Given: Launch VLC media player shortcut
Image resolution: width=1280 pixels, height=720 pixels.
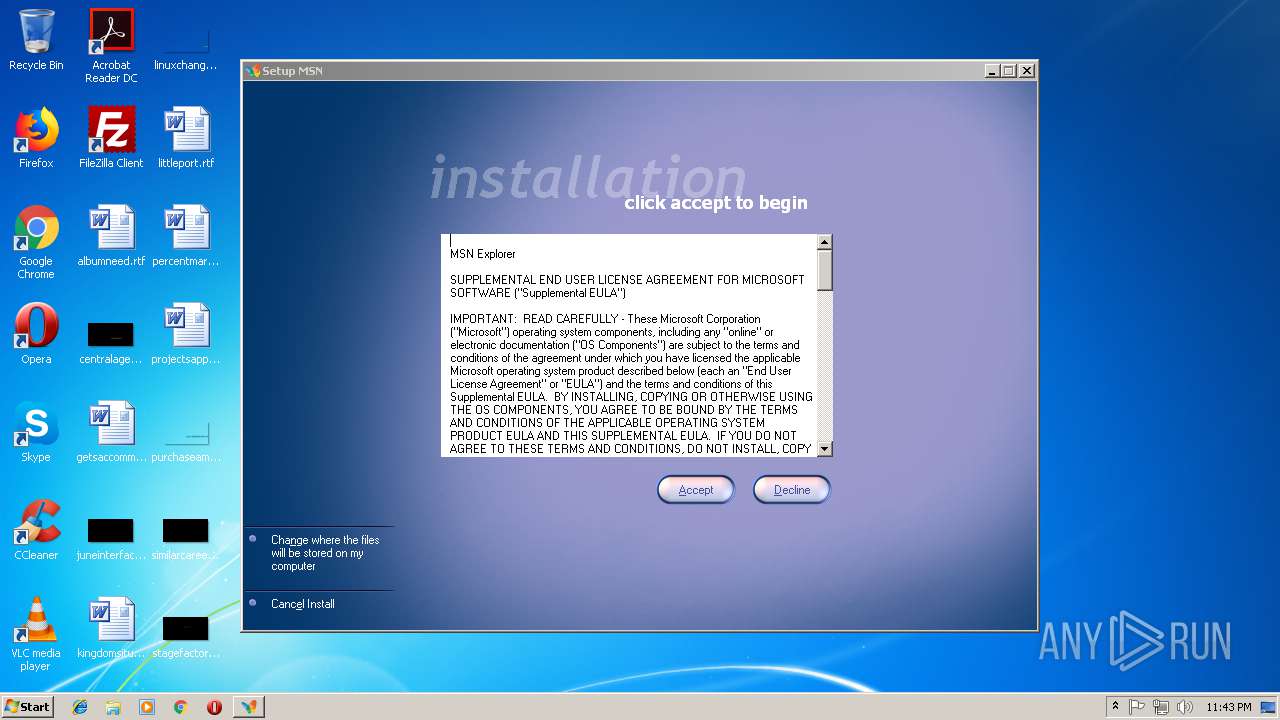Looking at the screenshot, I should coord(36,634).
